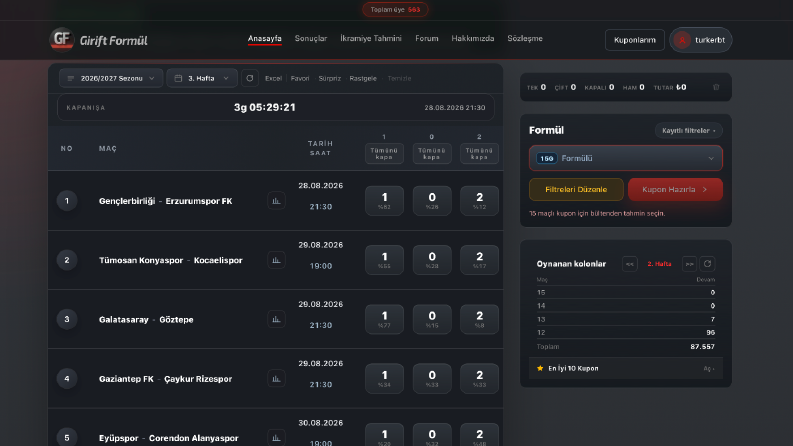The image size is (793, 446).
Task: Open stats chart icon for Galatasaray - Göztepe
Action: (x=276, y=319)
